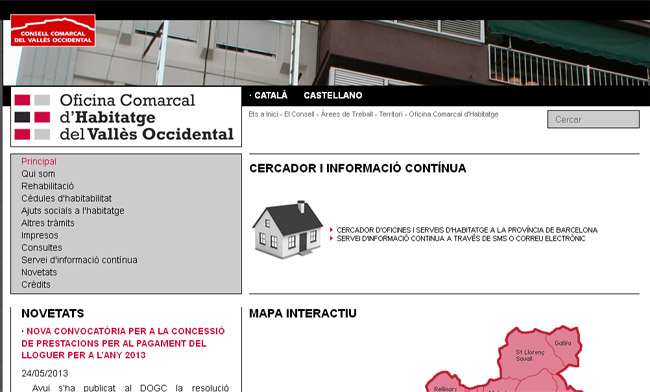Select Principal in the side menu

39,162
